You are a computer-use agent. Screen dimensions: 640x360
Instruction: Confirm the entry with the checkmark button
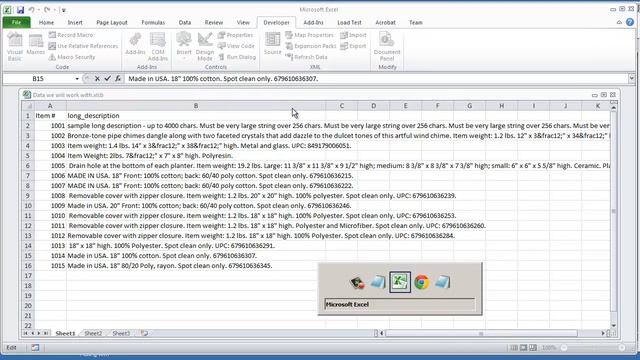(107, 78)
